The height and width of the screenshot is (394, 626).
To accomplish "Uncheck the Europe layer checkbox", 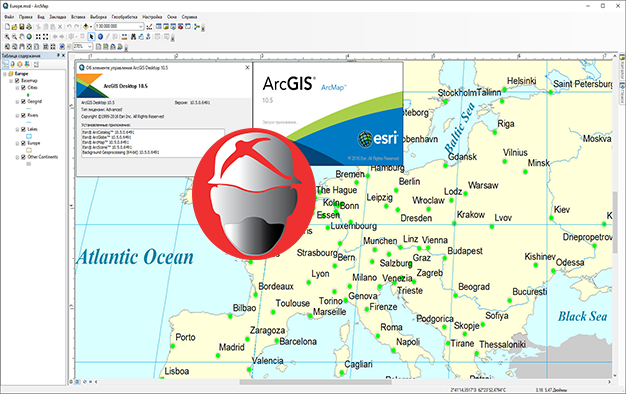I will 24,143.
